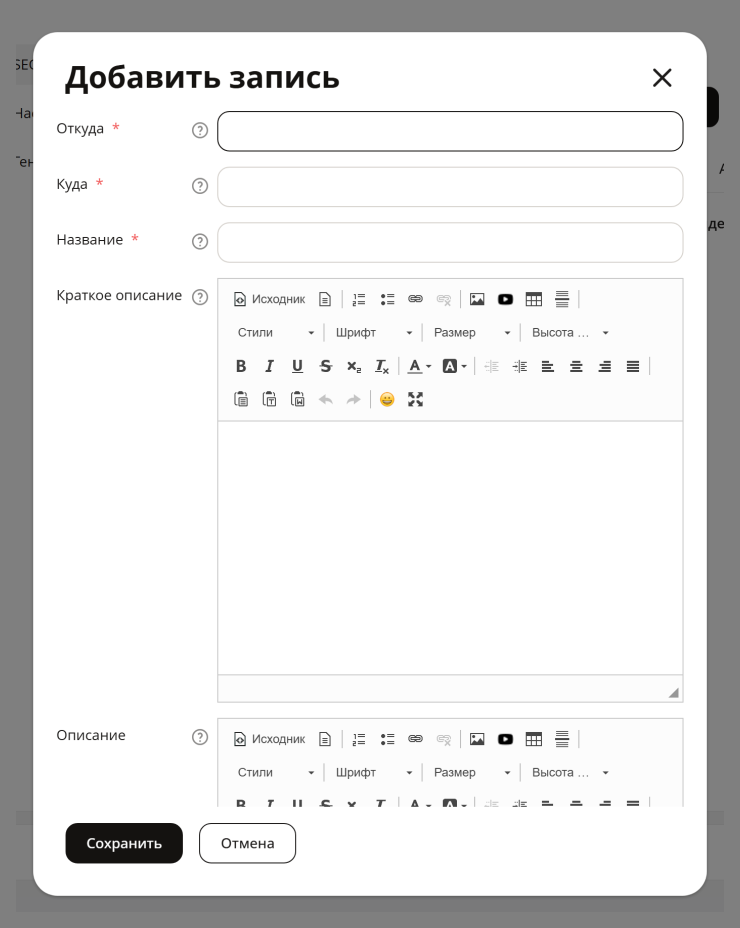
Task: Insert emoji smiley in Краткое описание editor
Action: click(387, 399)
